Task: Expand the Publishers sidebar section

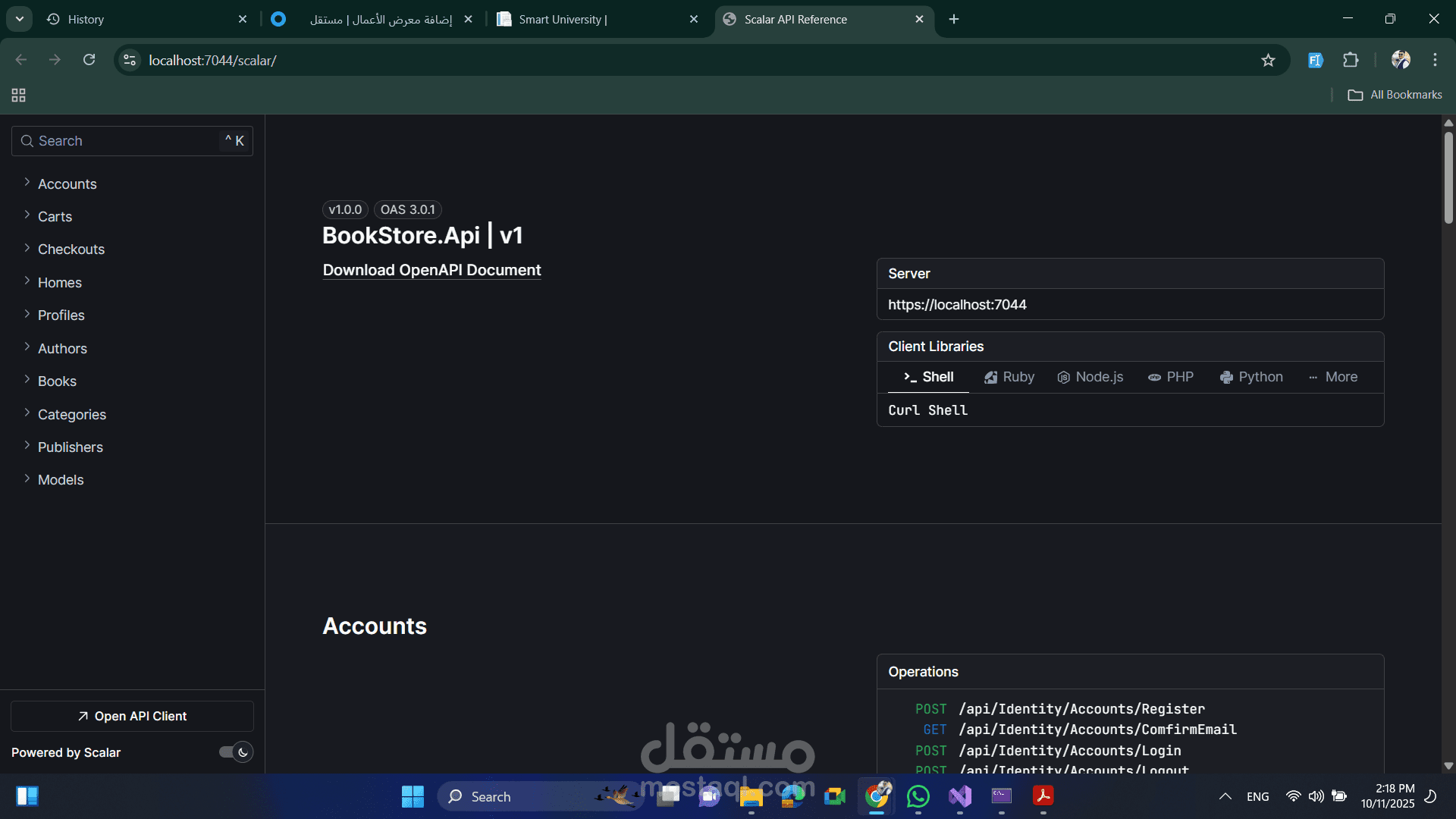Action: pos(71,447)
